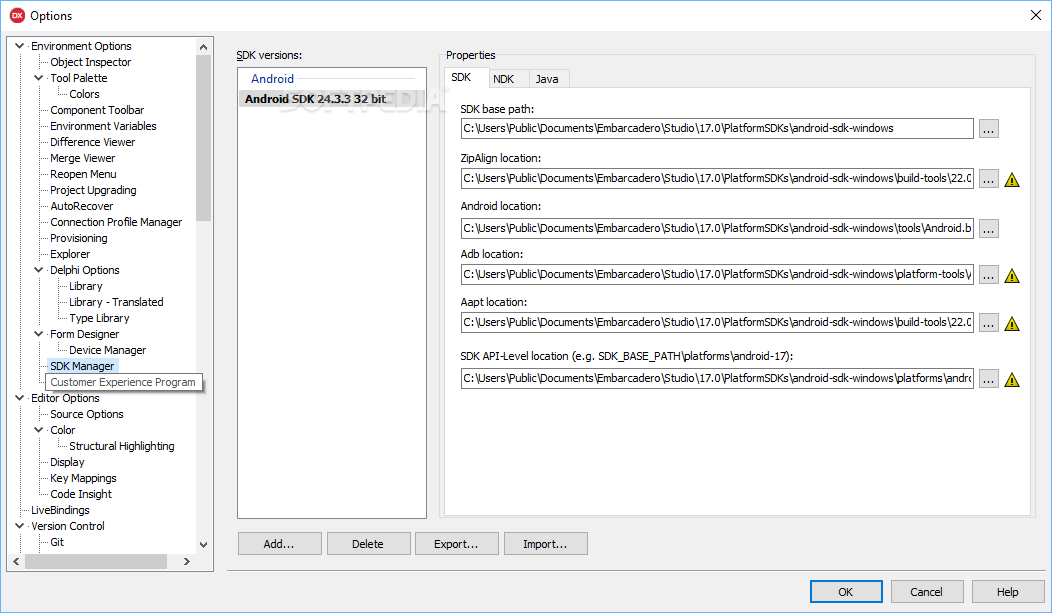Open Environment Variables page
Viewport: 1052px width, 613px height.
pos(103,126)
